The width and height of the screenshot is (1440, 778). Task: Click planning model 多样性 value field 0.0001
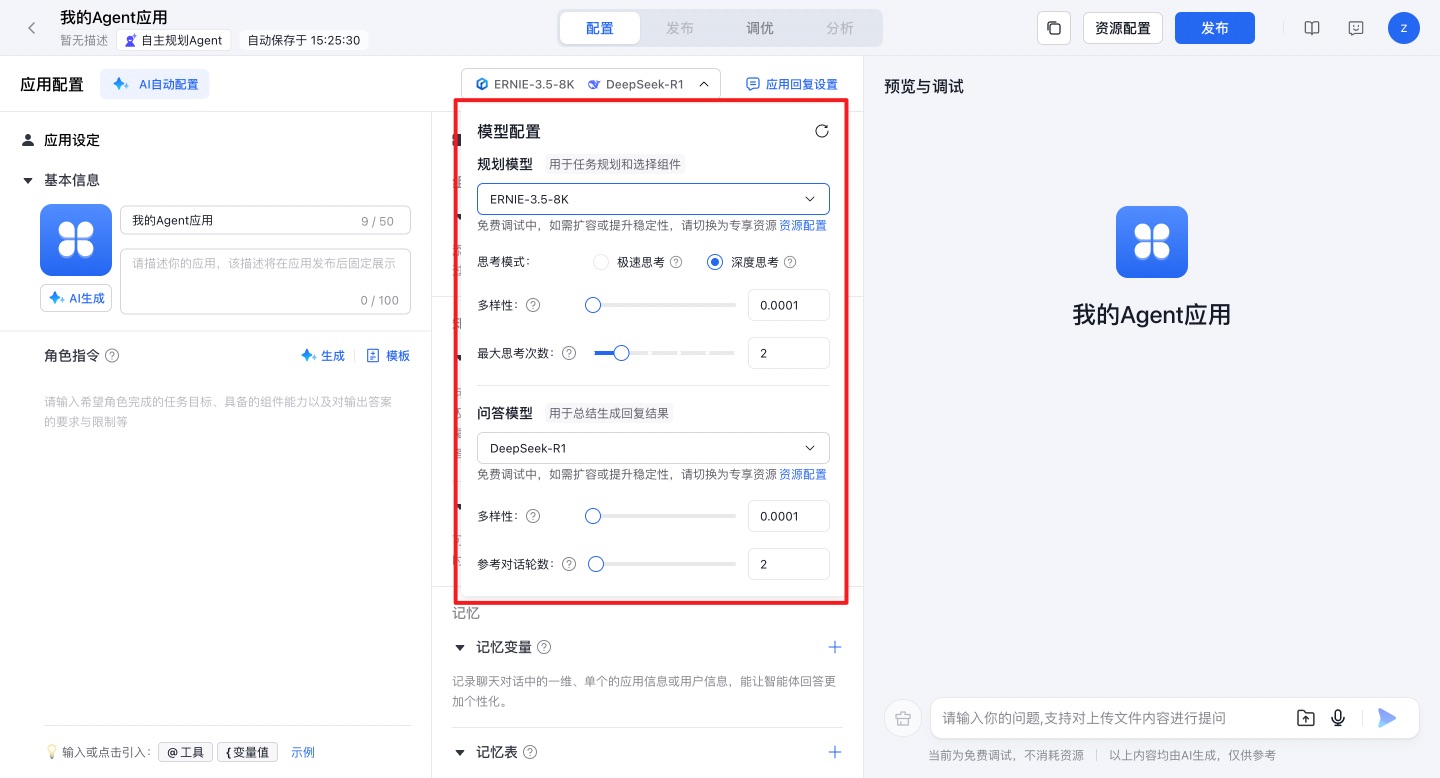789,305
